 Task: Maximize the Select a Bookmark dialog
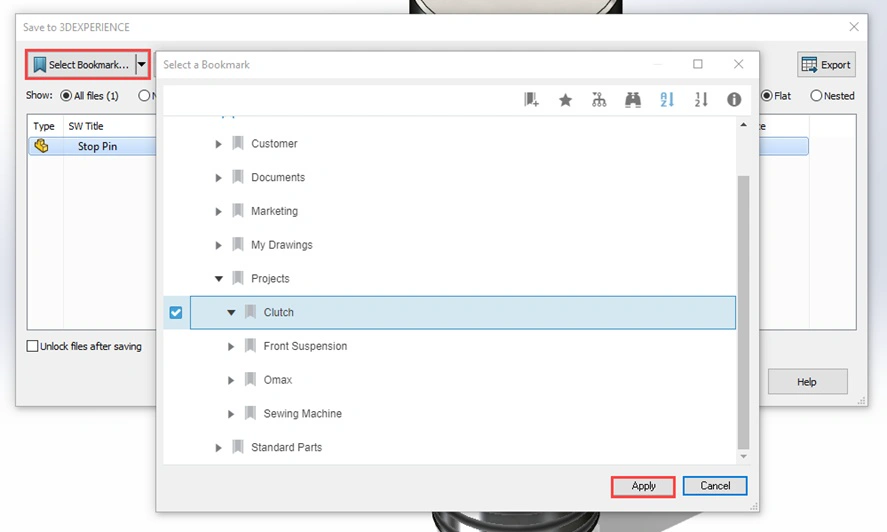pos(697,64)
